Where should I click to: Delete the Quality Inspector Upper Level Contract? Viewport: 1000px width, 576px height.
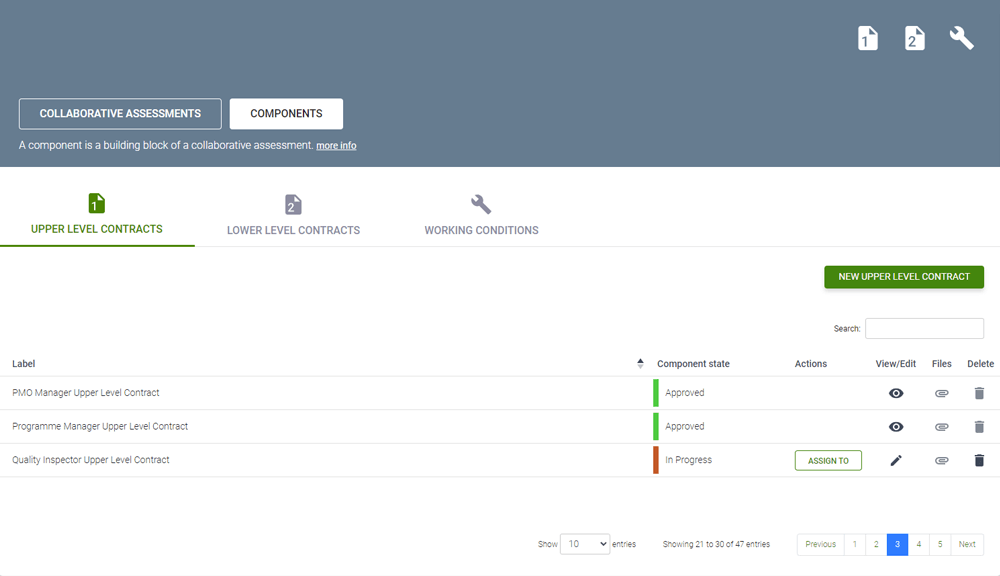click(979, 460)
